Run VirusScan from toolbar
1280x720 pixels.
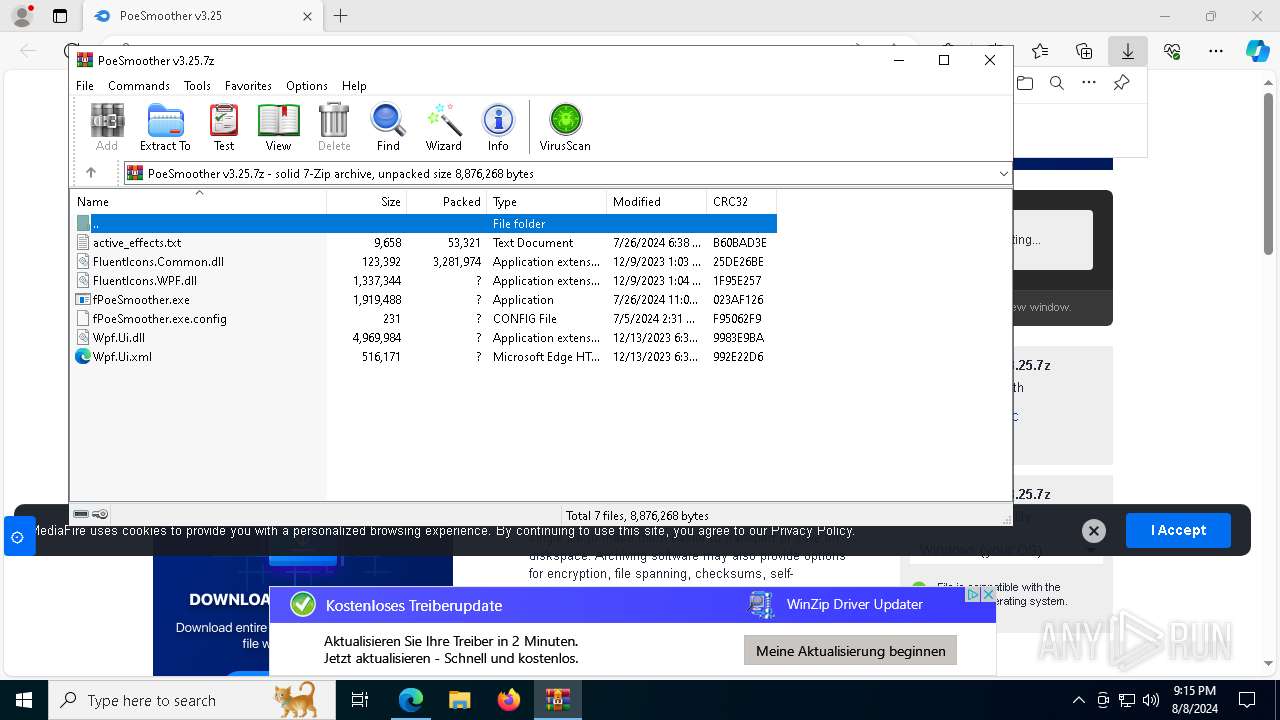[565, 127]
